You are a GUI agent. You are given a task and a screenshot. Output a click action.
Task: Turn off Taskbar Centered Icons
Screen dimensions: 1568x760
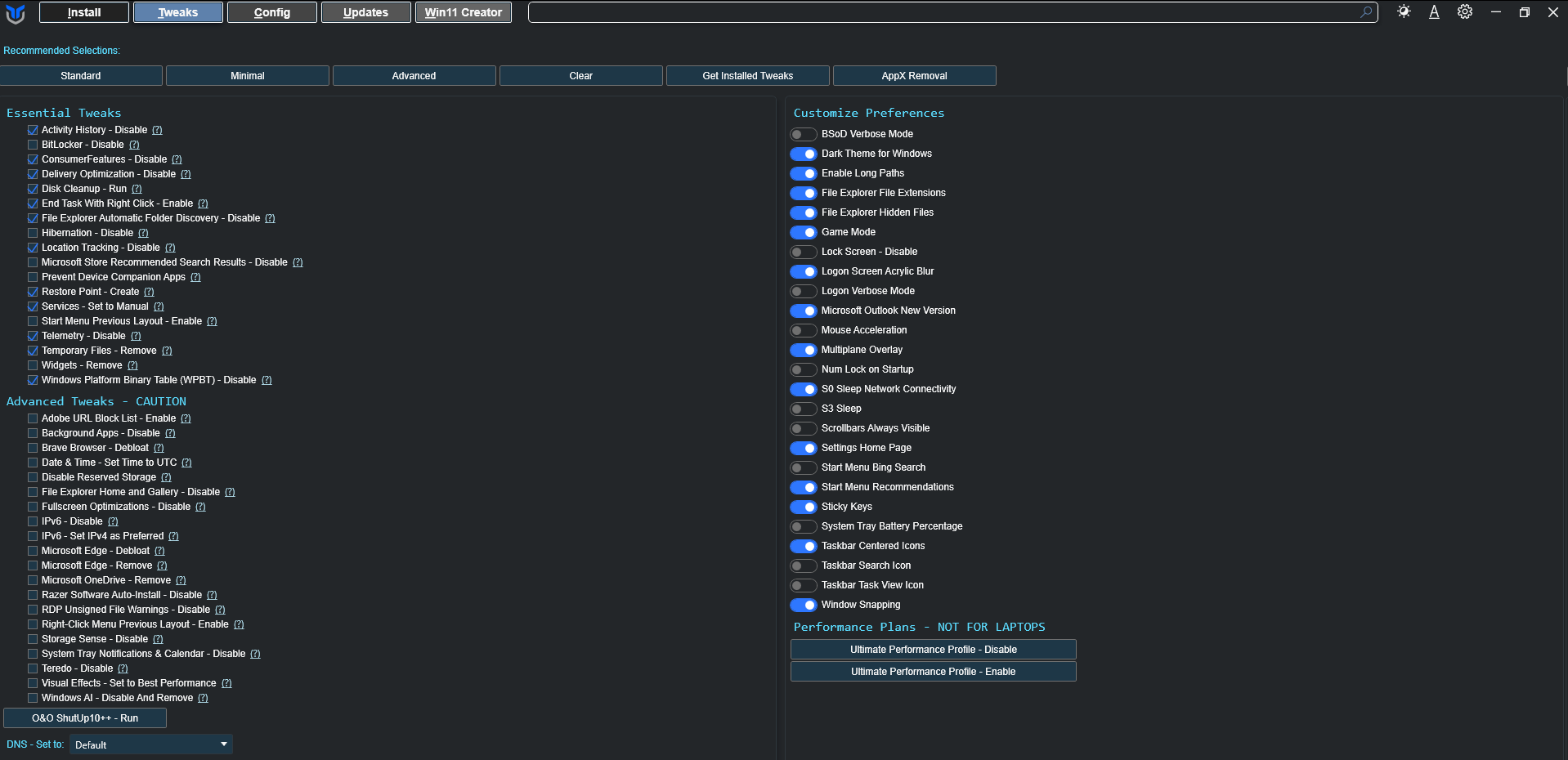coord(804,546)
